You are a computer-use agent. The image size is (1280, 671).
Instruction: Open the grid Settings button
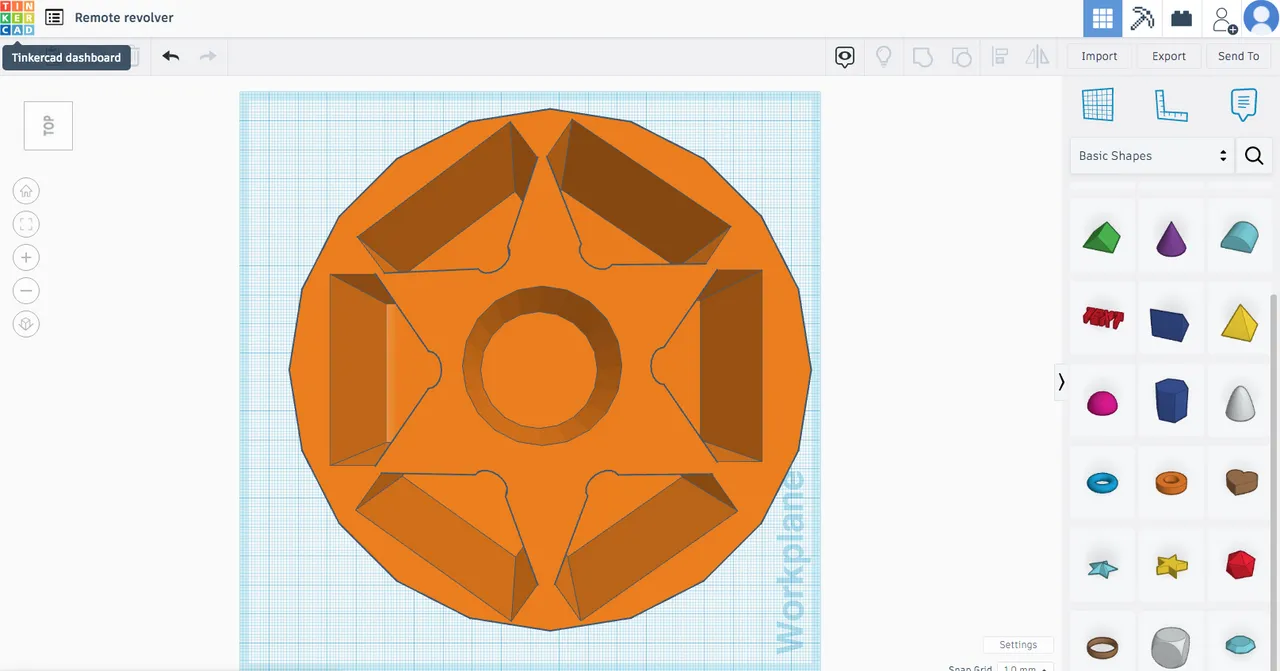pos(1018,645)
